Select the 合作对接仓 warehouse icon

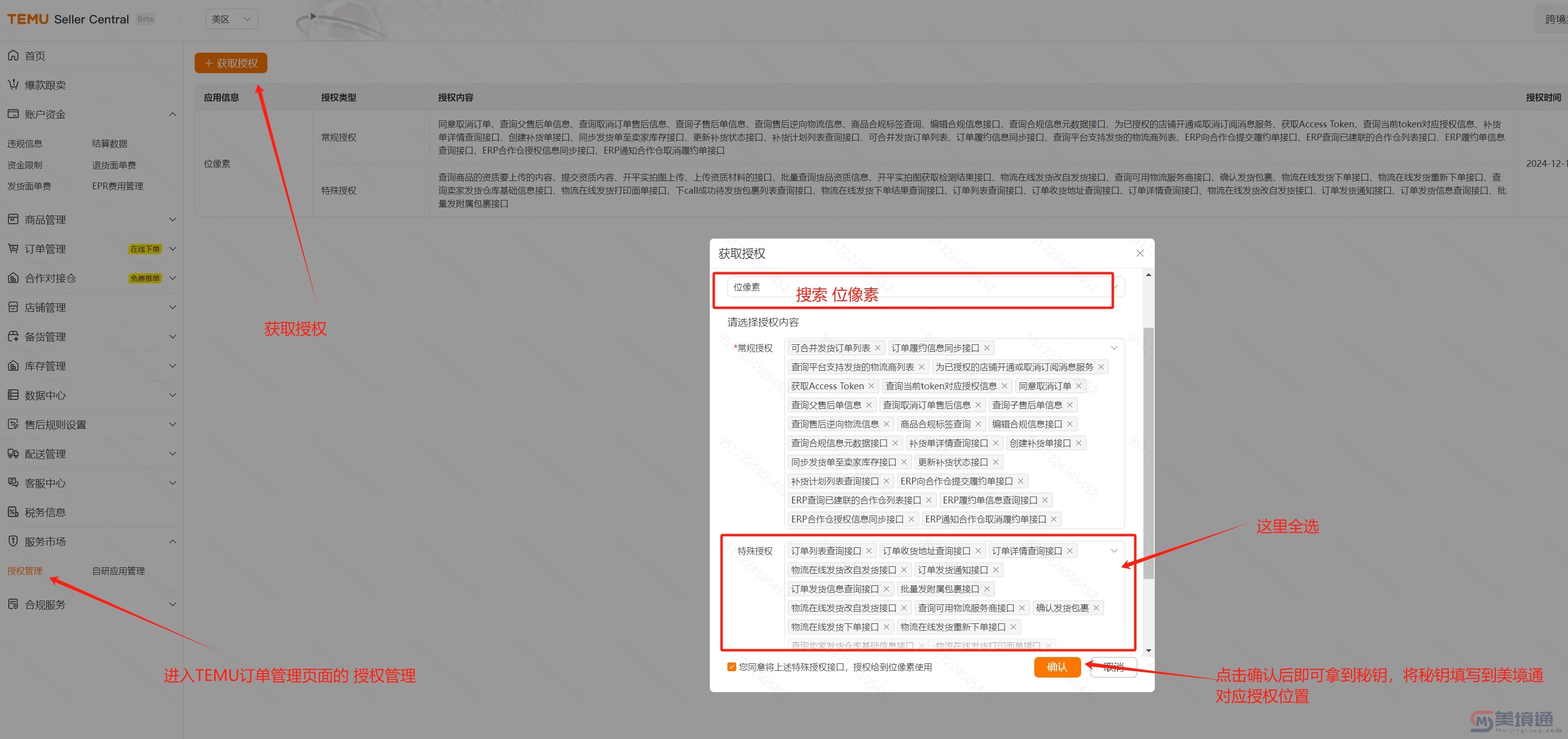[13, 278]
